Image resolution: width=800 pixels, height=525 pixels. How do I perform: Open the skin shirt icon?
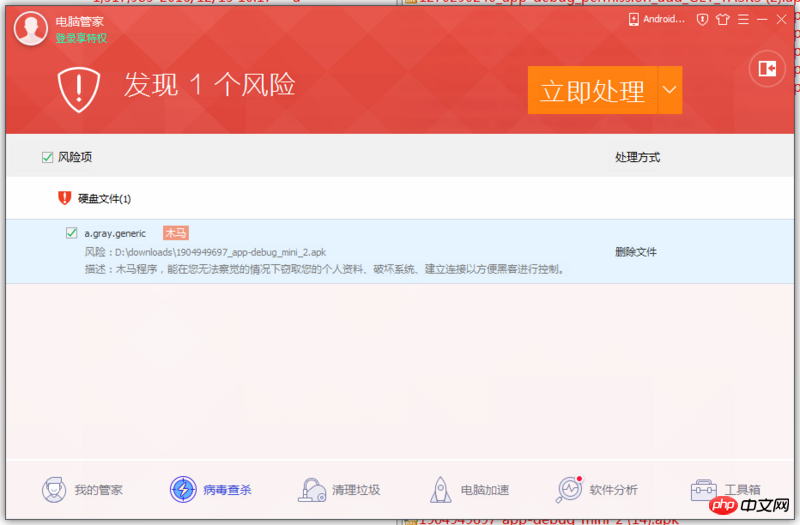coord(722,19)
